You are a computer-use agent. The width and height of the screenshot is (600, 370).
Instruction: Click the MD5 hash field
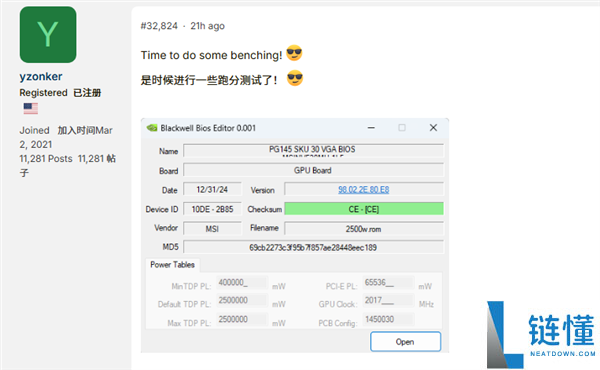pos(313,247)
